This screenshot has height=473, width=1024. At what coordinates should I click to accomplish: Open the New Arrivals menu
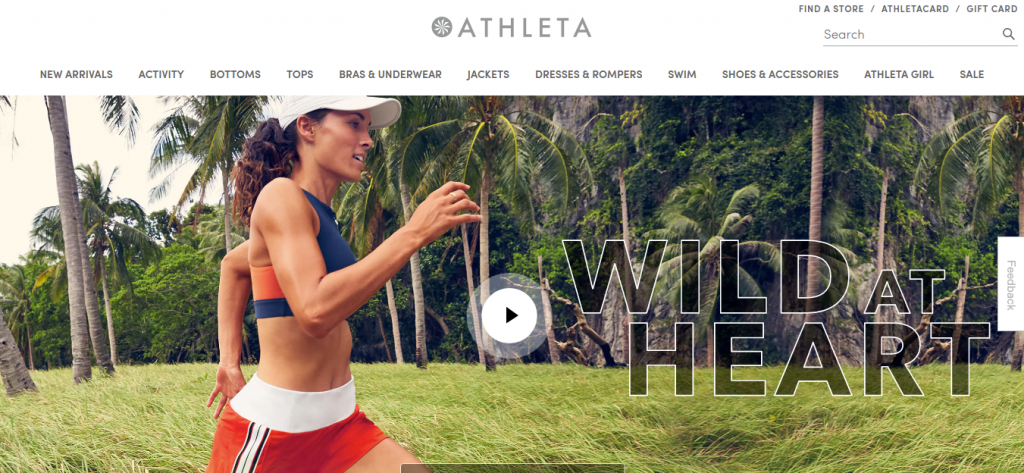point(76,74)
